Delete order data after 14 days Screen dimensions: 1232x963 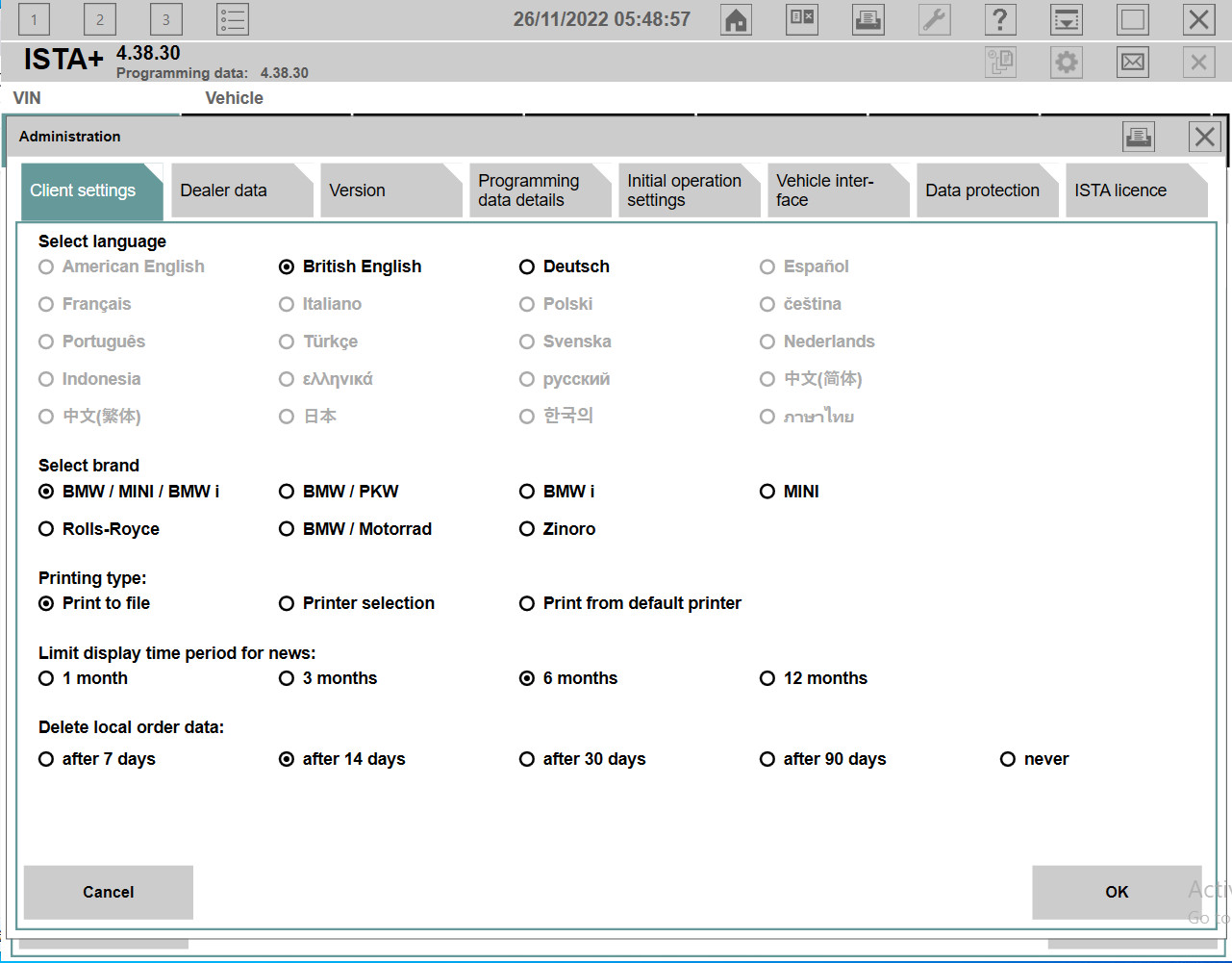(x=342, y=759)
